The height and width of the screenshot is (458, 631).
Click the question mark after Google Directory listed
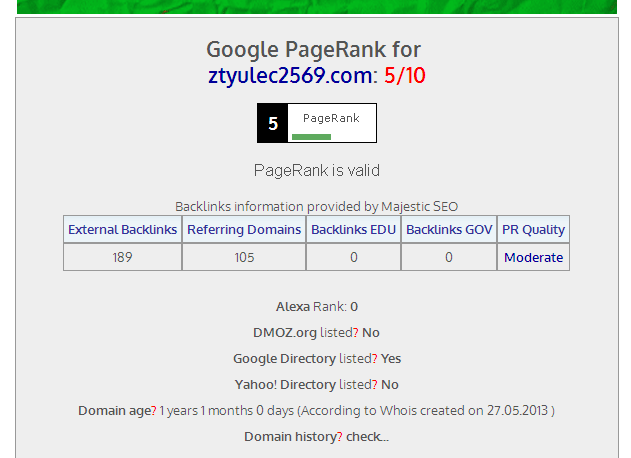375,359
